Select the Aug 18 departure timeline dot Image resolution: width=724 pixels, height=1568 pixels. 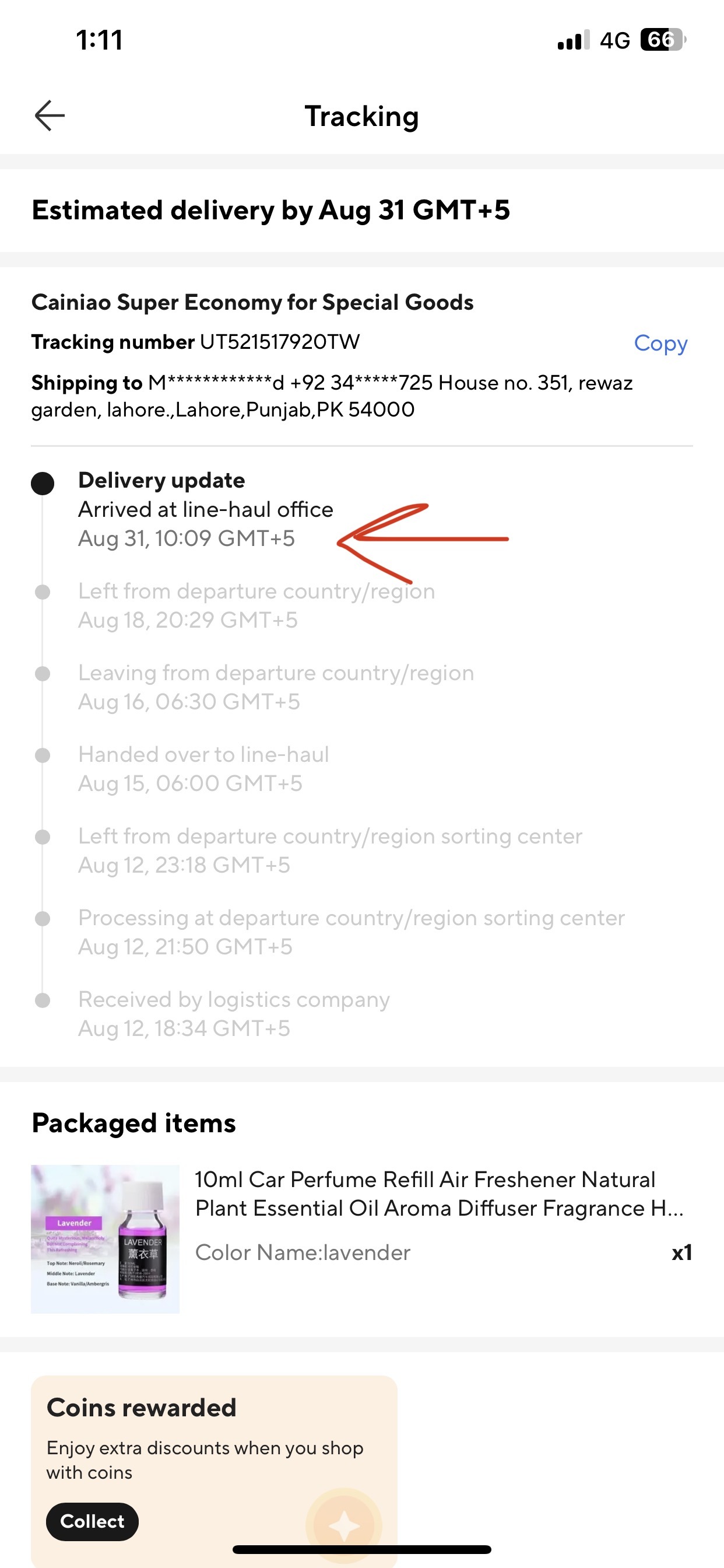(x=43, y=591)
